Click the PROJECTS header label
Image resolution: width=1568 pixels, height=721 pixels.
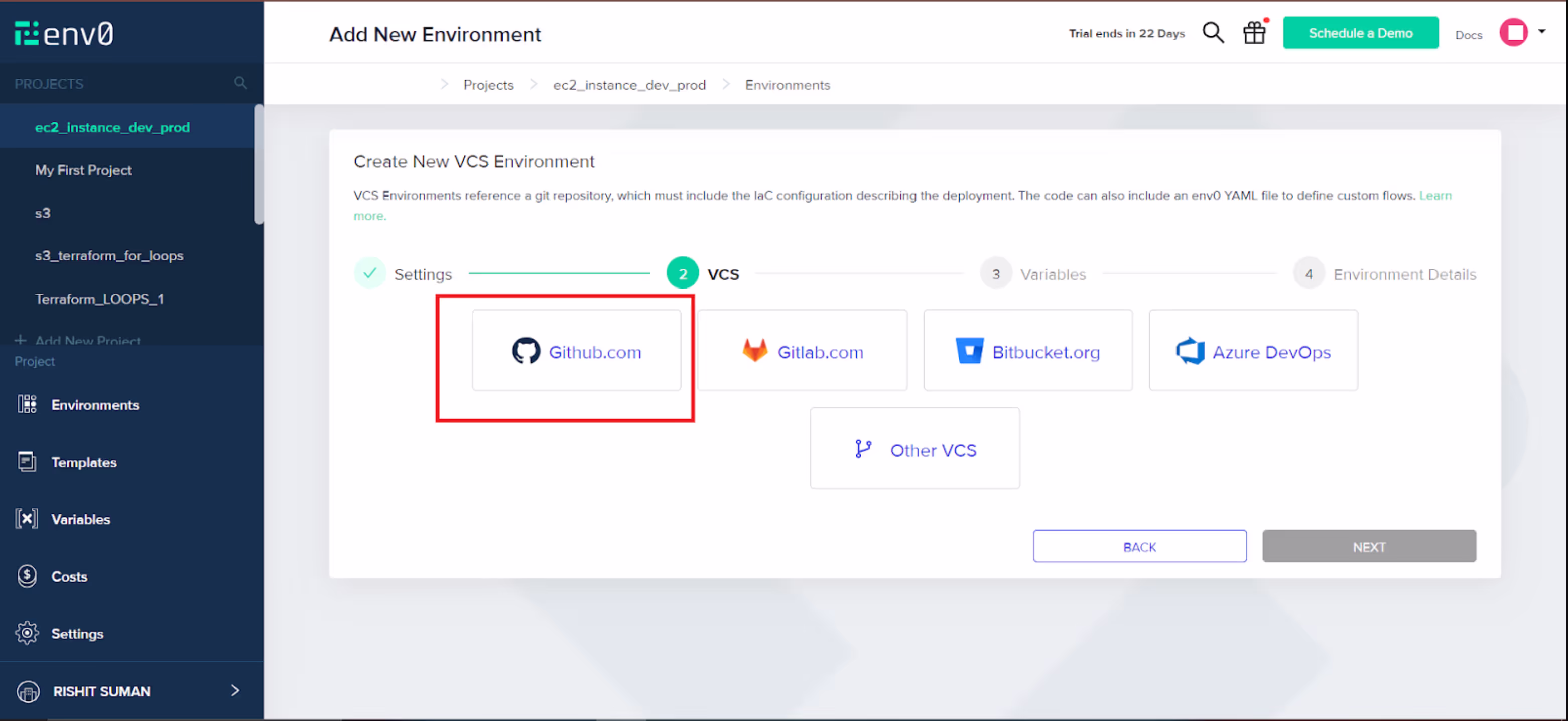49,83
